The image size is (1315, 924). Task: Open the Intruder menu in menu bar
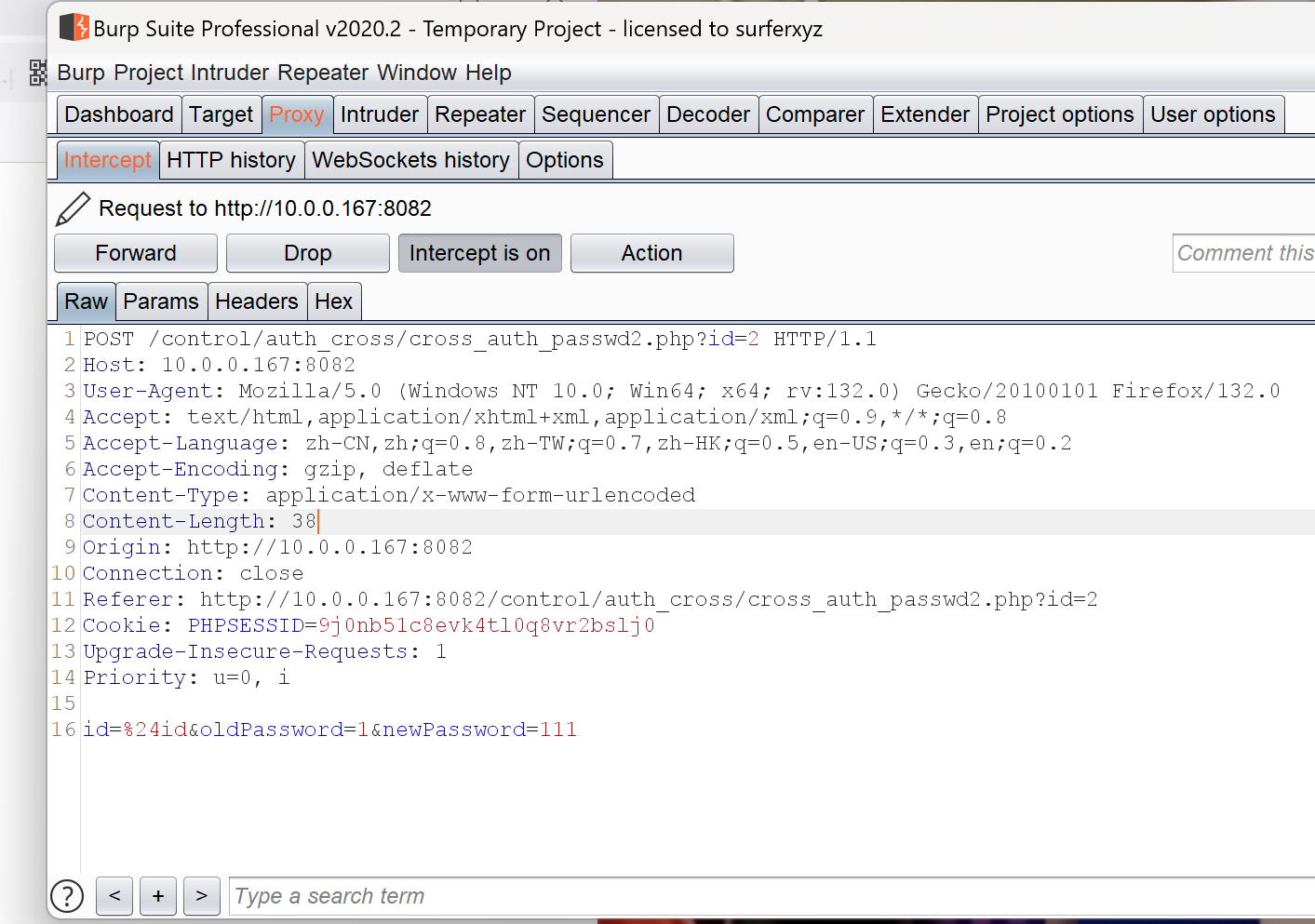[x=231, y=73]
